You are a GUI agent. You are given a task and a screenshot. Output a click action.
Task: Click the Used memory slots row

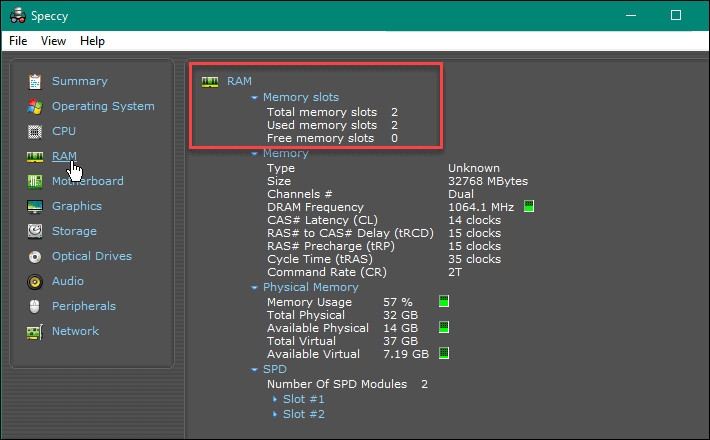tap(332, 125)
